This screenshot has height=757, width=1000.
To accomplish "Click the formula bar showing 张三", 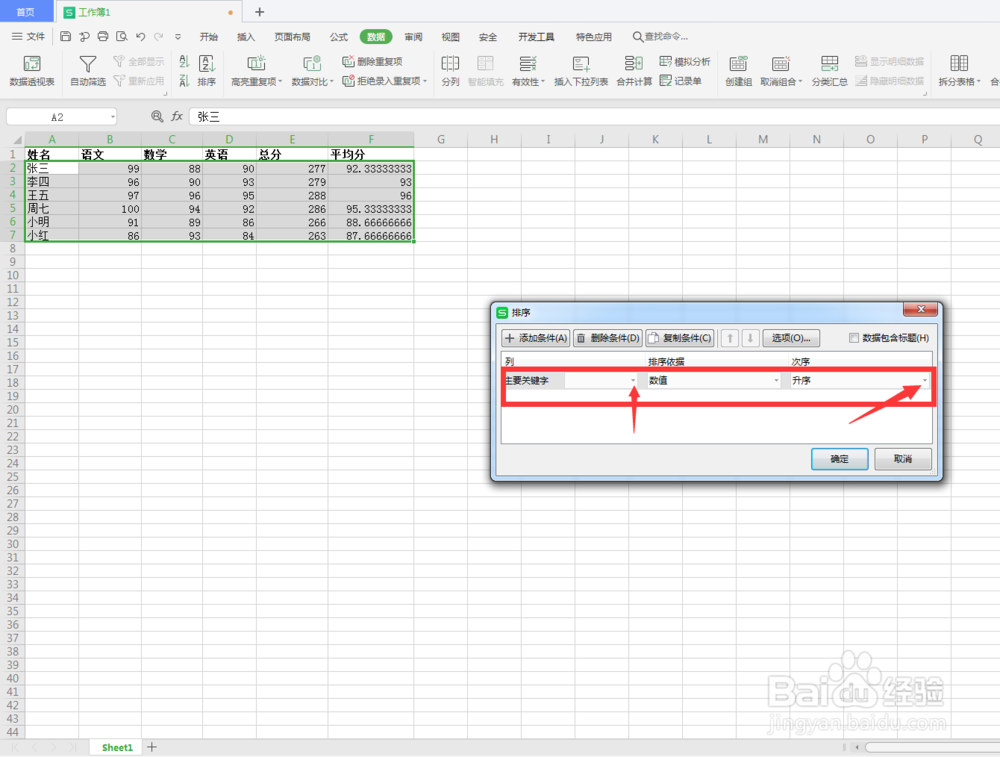I will 593,117.
